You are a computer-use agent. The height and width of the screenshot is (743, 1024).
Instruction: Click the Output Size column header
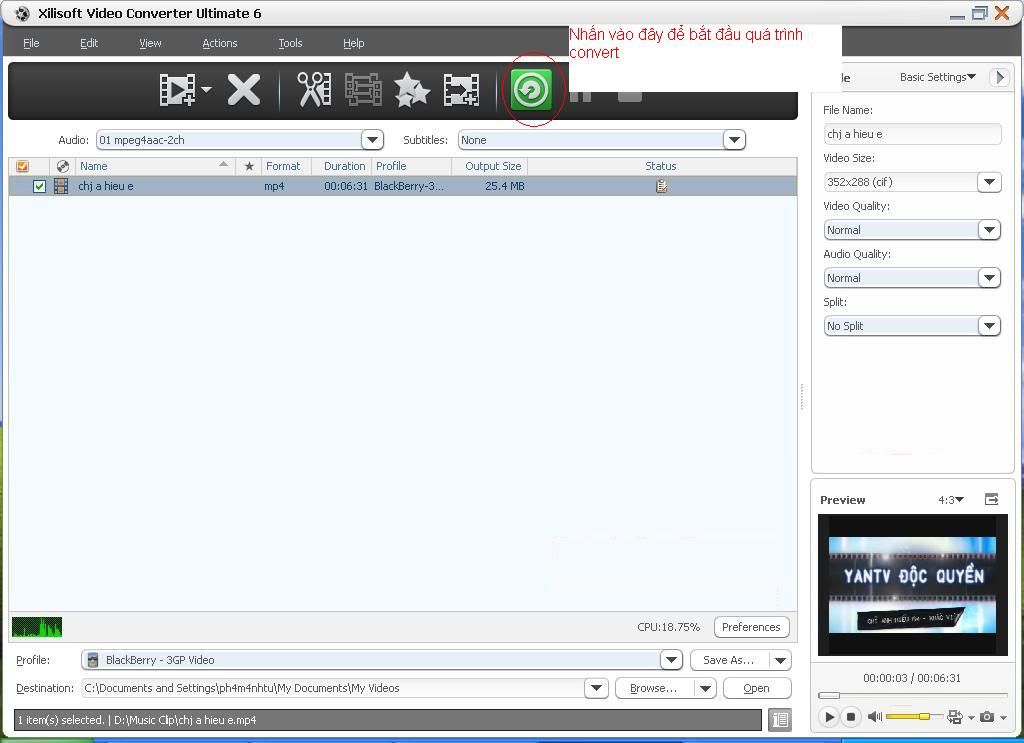click(x=489, y=166)
